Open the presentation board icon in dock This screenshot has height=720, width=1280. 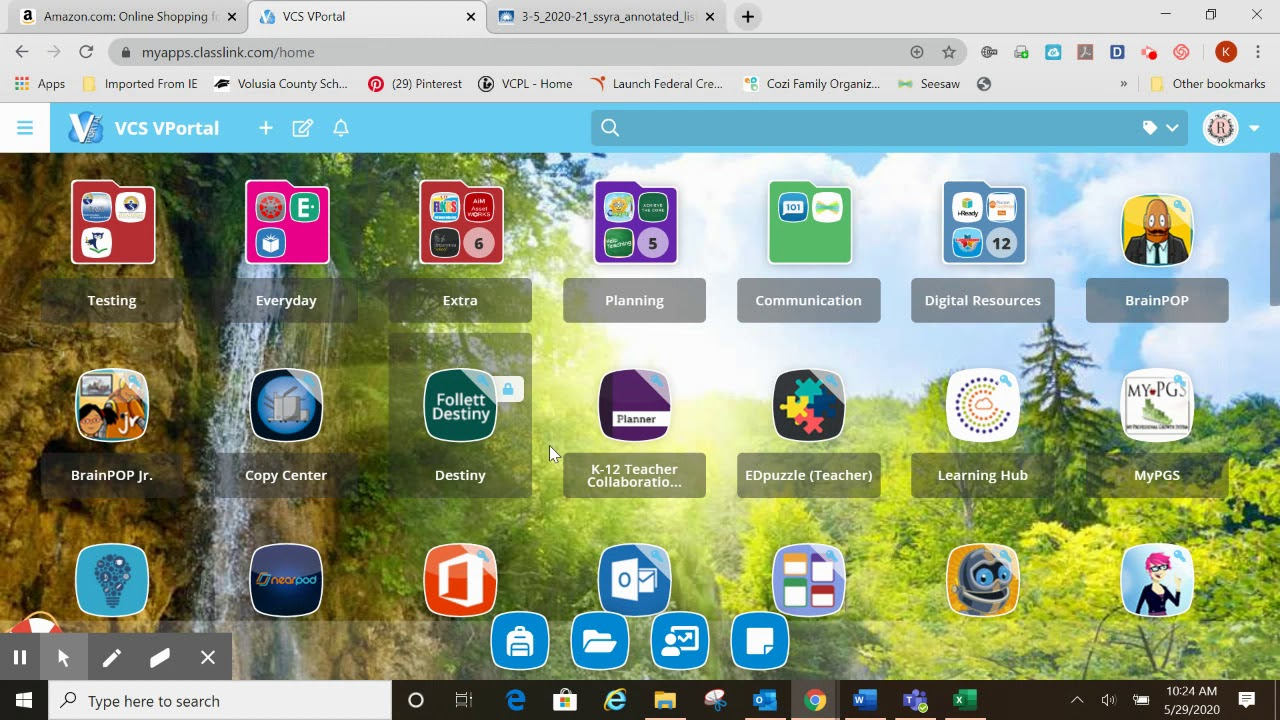(680, 641)
